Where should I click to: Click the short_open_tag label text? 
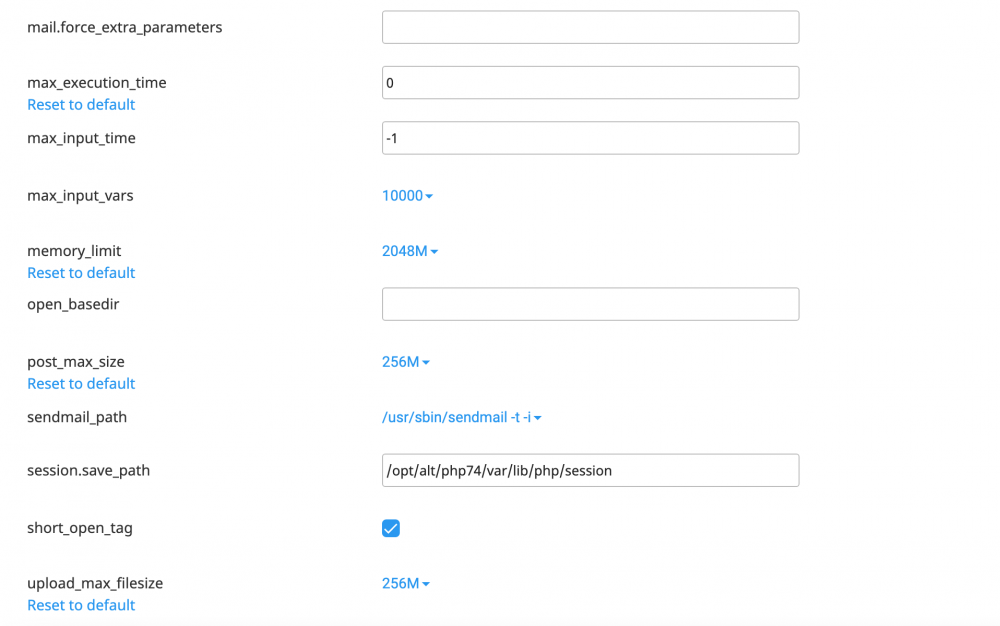click(80, 528)
